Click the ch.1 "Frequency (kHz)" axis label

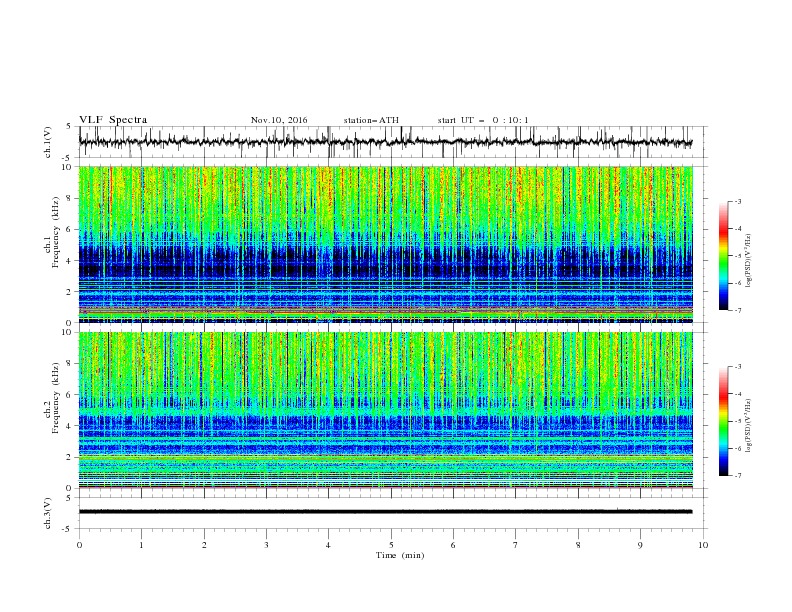click(56, 232)
